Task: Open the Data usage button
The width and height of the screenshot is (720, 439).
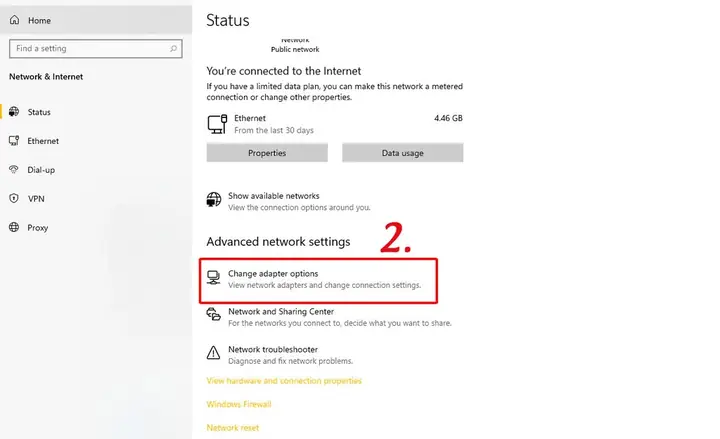Action: pos(402,153)
